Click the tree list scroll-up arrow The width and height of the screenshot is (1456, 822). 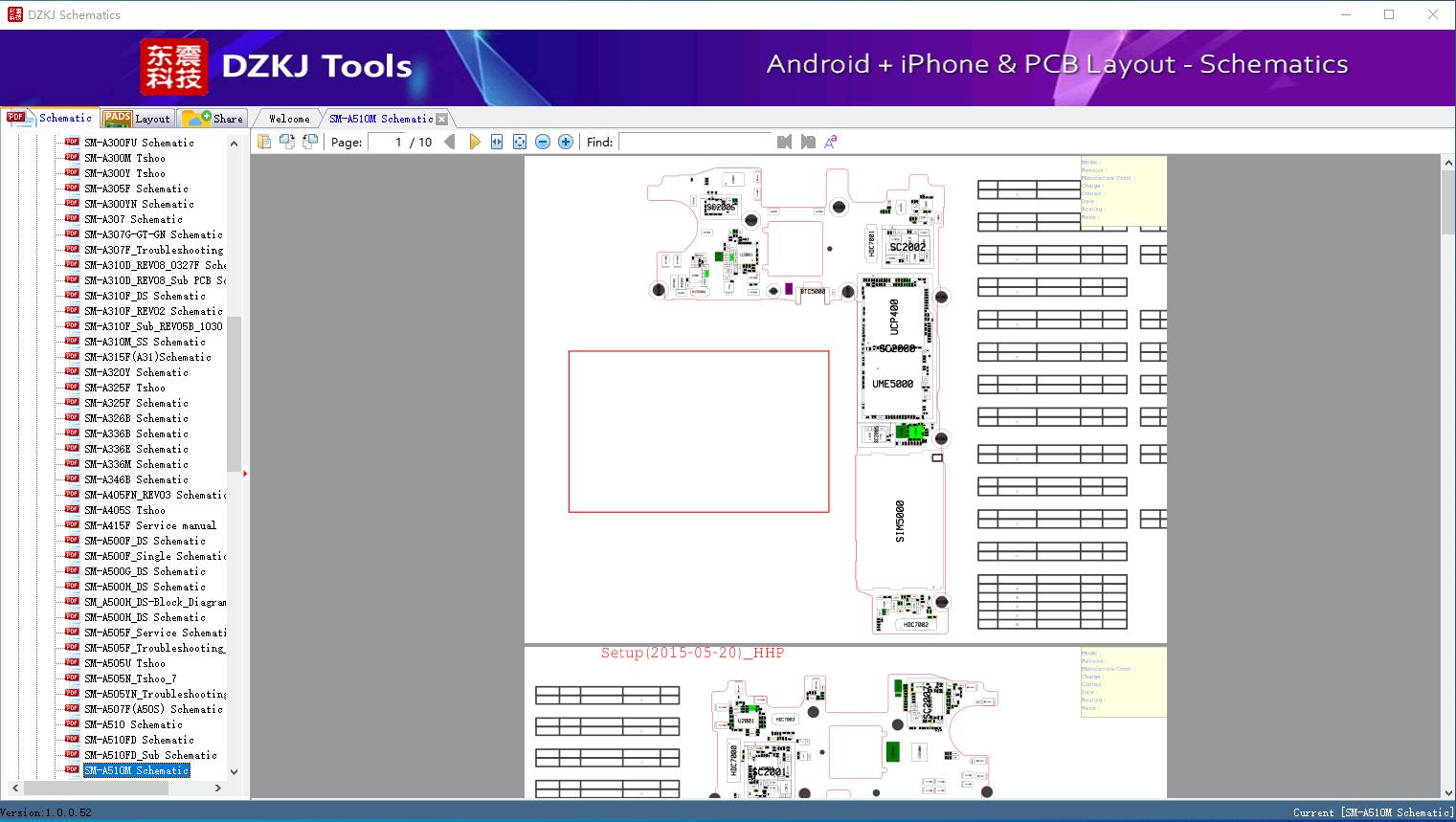click(234, 144)
